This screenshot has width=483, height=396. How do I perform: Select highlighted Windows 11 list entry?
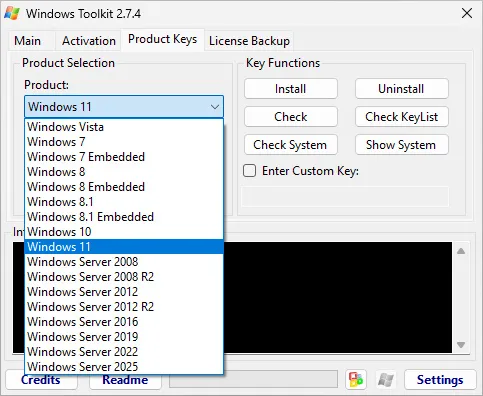click(x=124, y=247)
